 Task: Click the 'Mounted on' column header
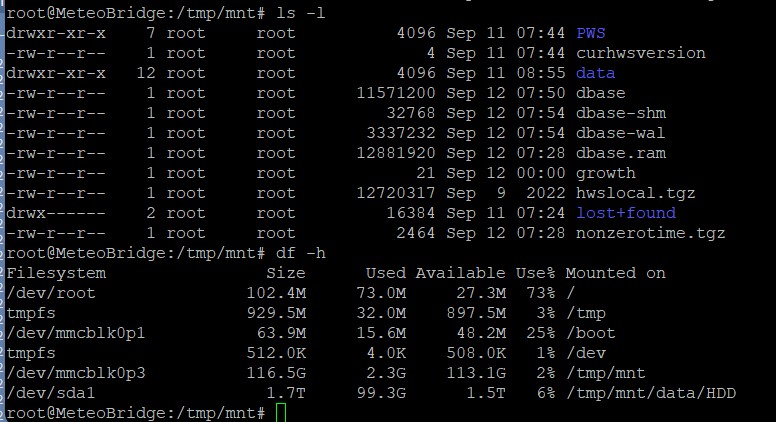[615, 273]
